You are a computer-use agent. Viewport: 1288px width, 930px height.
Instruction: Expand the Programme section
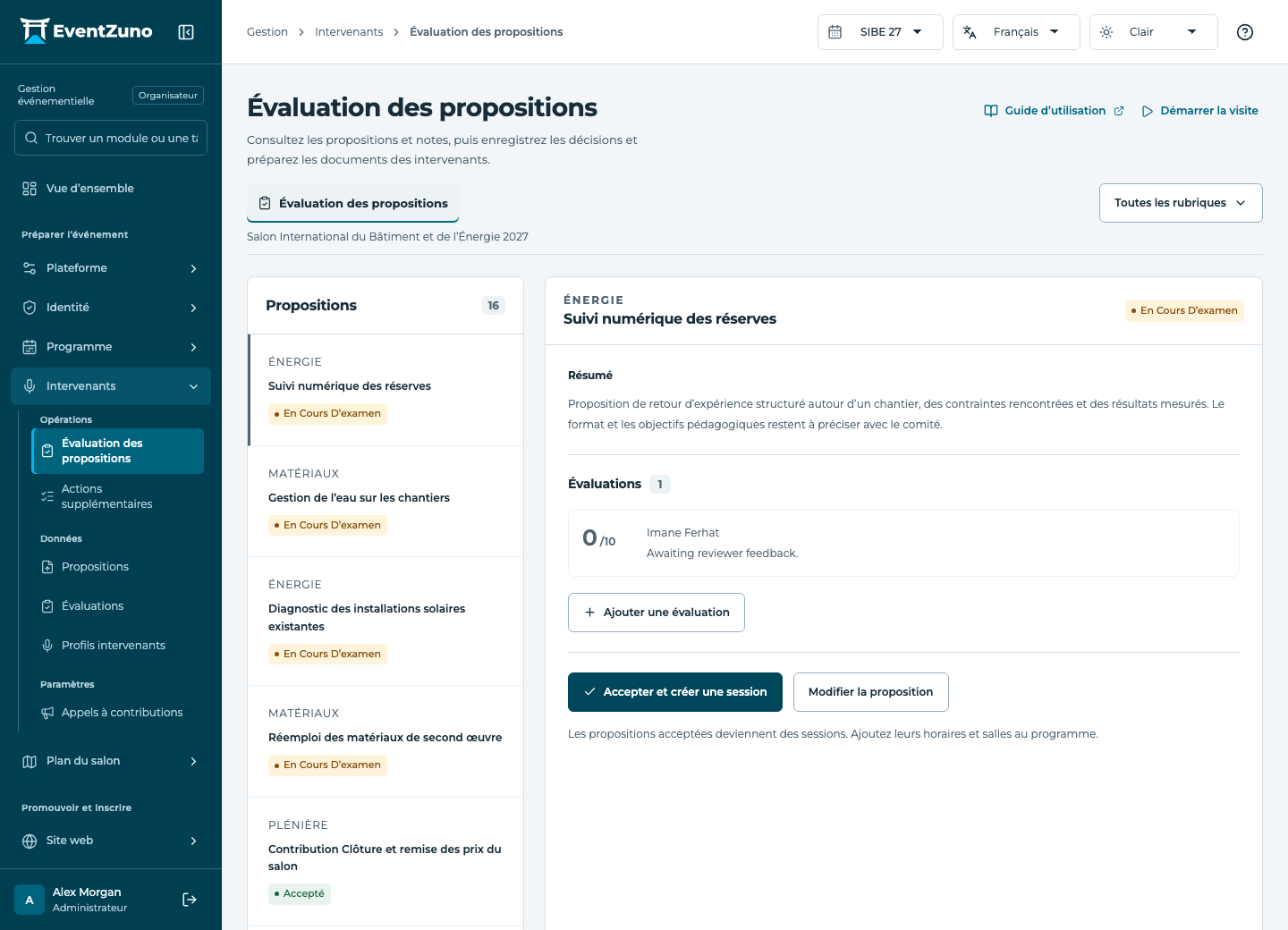click(111, 347)
